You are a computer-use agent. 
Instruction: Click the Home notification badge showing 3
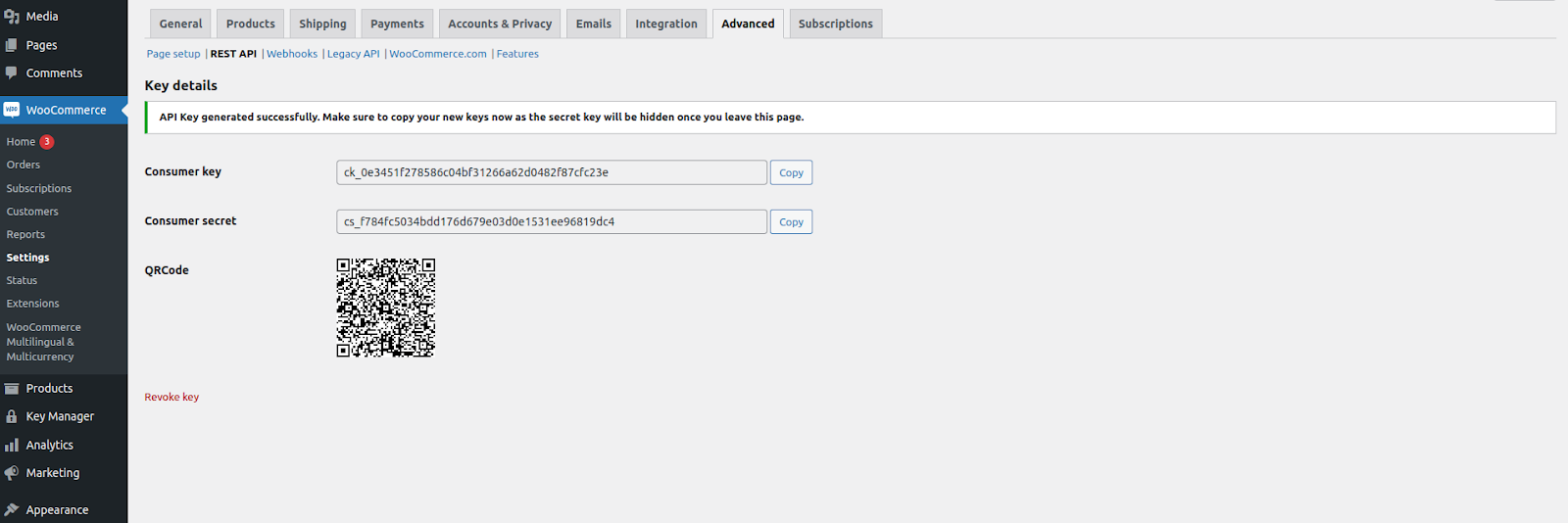click(47, 142)
